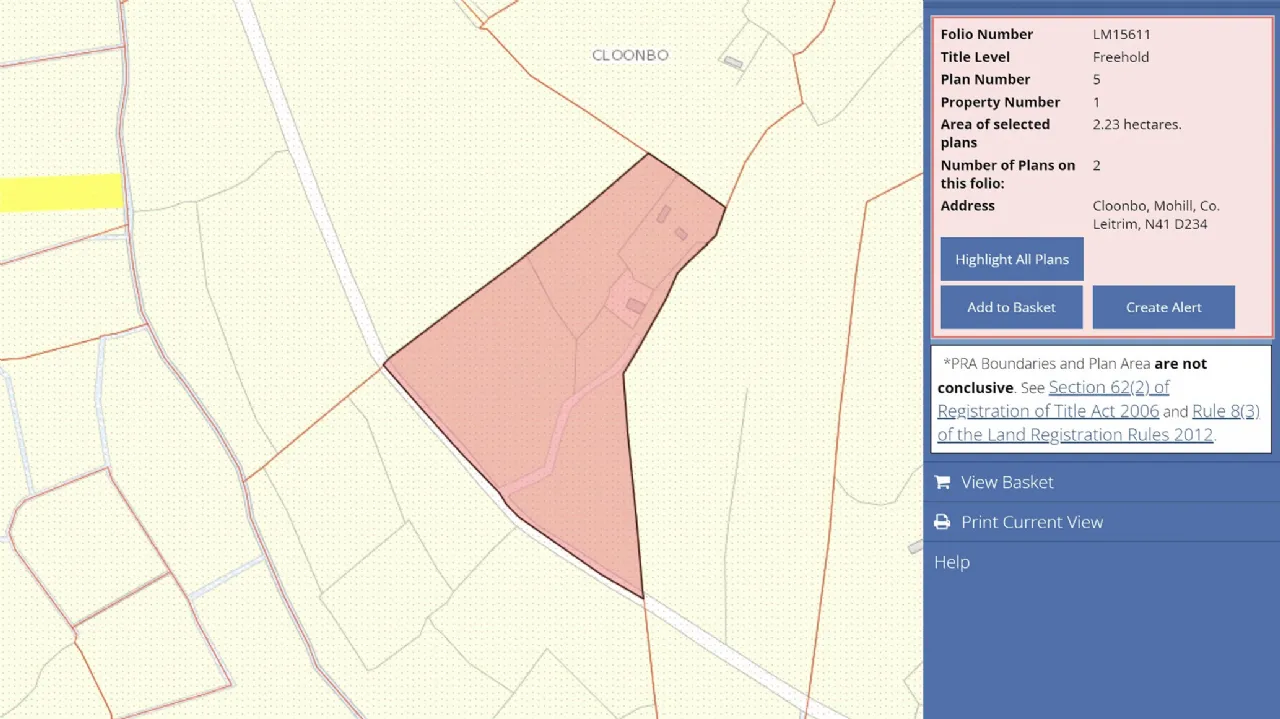Click the CLOONBO townland label on map
Viewport: 1280px width, 719px height.
pyautogui.click(x=630, y=56)
